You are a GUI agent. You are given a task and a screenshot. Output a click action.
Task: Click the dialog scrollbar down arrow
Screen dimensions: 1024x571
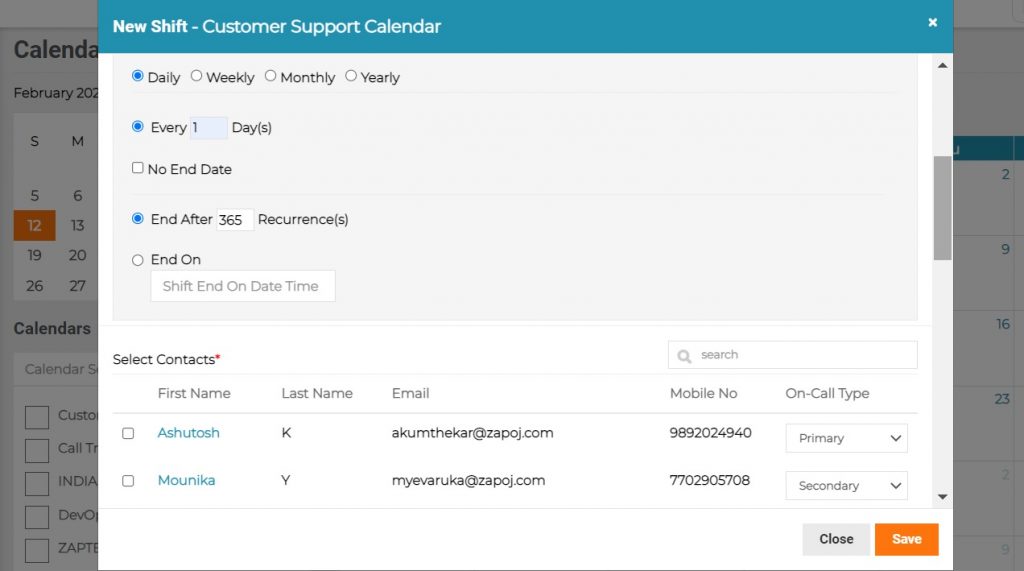(942, 497)
